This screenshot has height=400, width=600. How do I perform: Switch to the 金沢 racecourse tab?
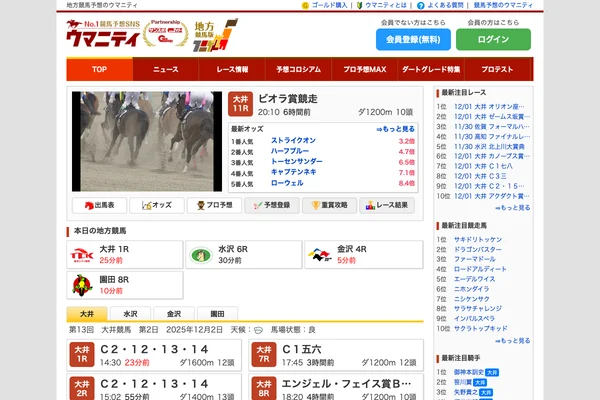point(174,314)
